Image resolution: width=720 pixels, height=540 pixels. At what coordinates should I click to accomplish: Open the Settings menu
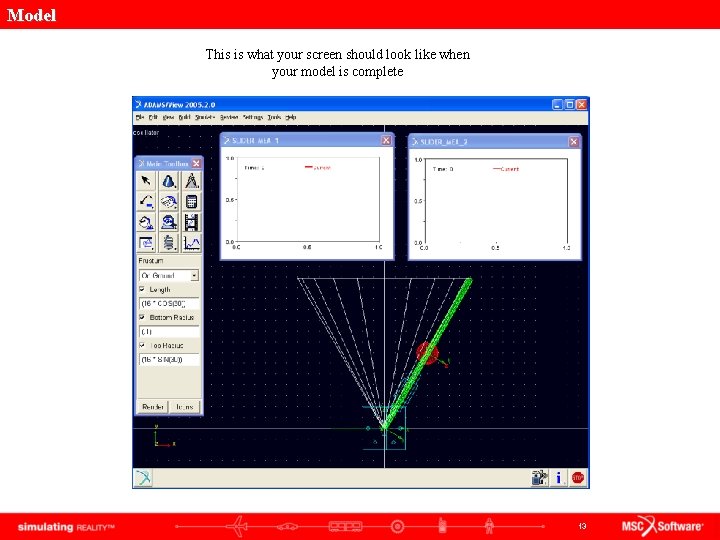253,118
